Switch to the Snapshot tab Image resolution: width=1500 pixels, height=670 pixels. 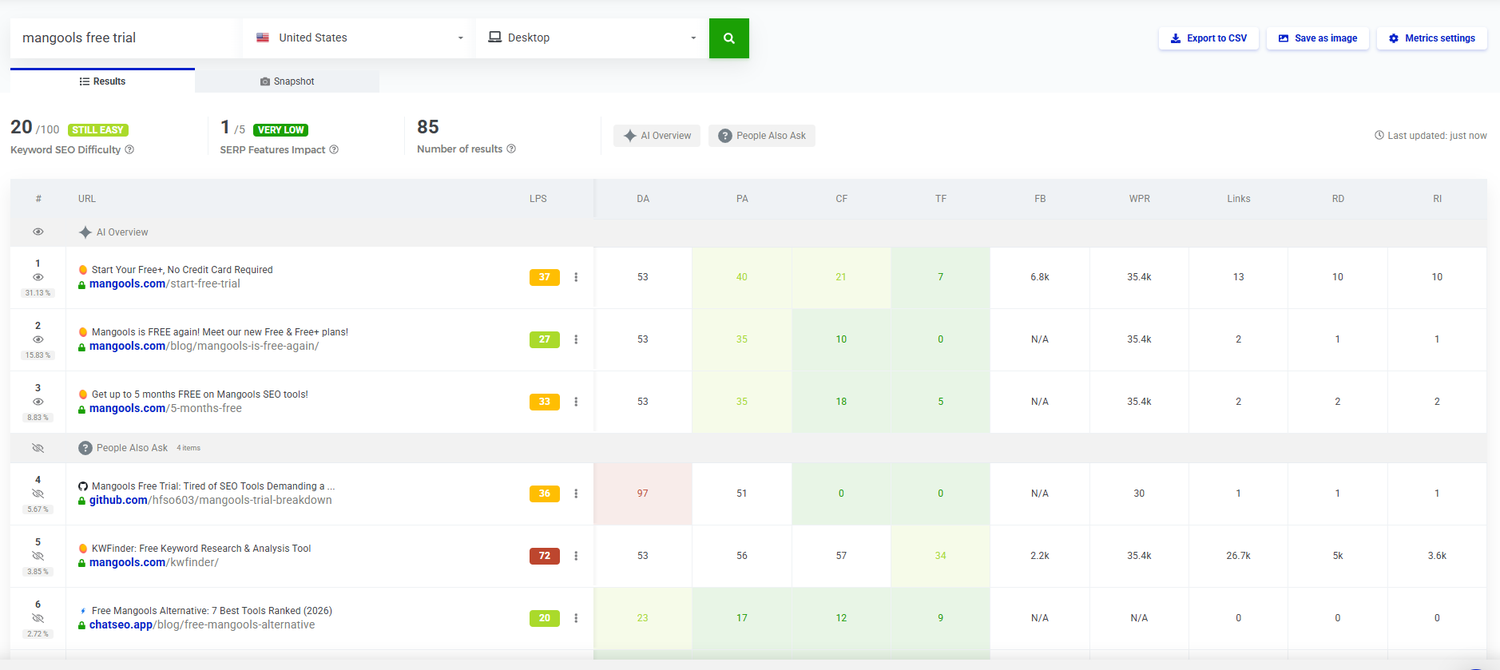tap(287, 81)
